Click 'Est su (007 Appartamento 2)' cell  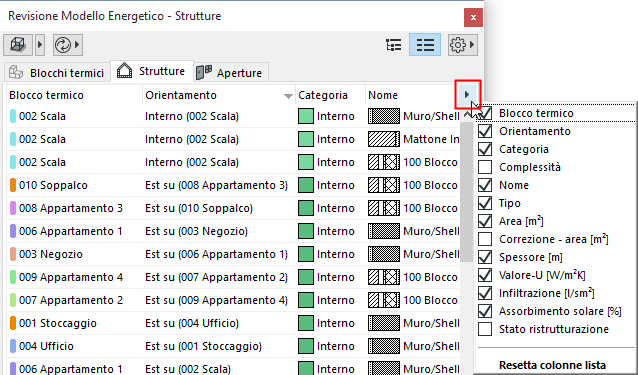[216, 277]
